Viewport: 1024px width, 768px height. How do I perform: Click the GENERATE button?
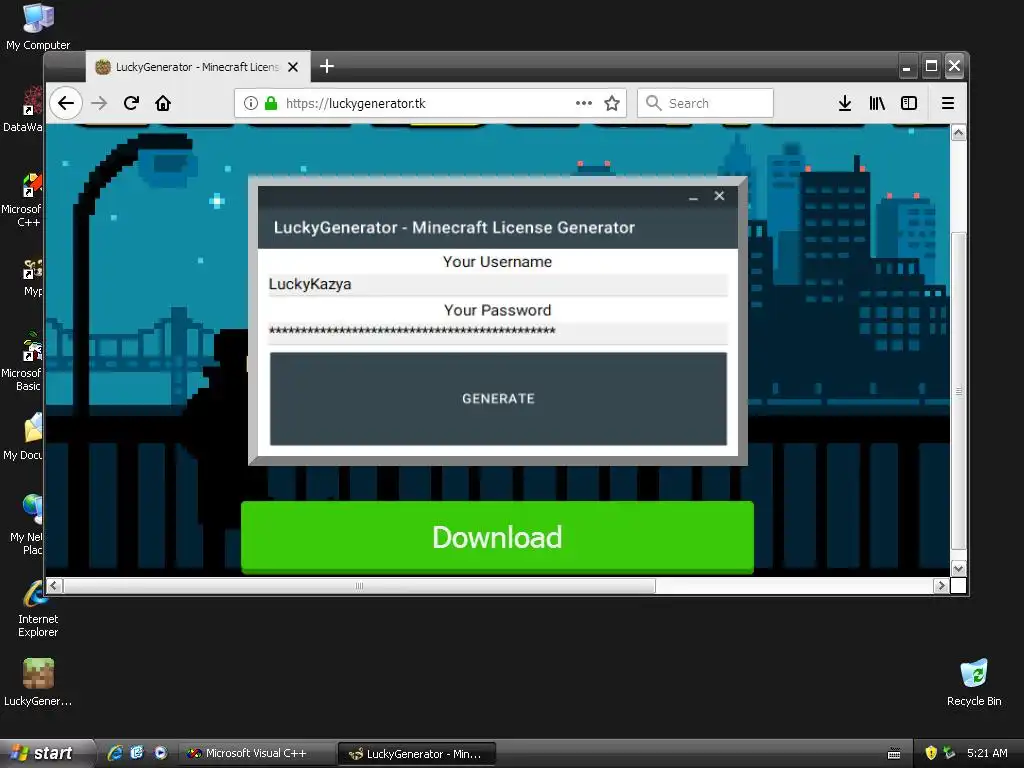498,398
